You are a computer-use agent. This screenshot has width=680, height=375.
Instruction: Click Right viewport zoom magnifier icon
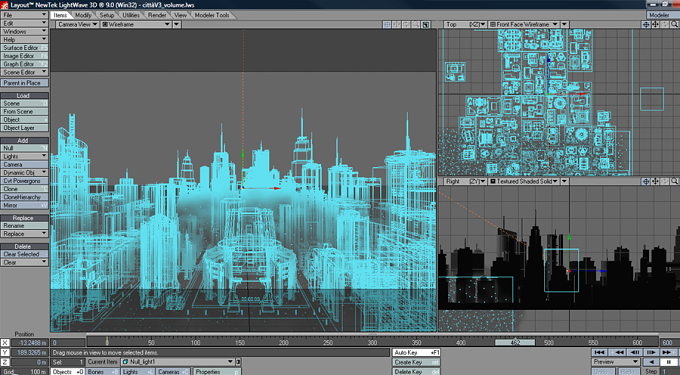pos(675,182)
